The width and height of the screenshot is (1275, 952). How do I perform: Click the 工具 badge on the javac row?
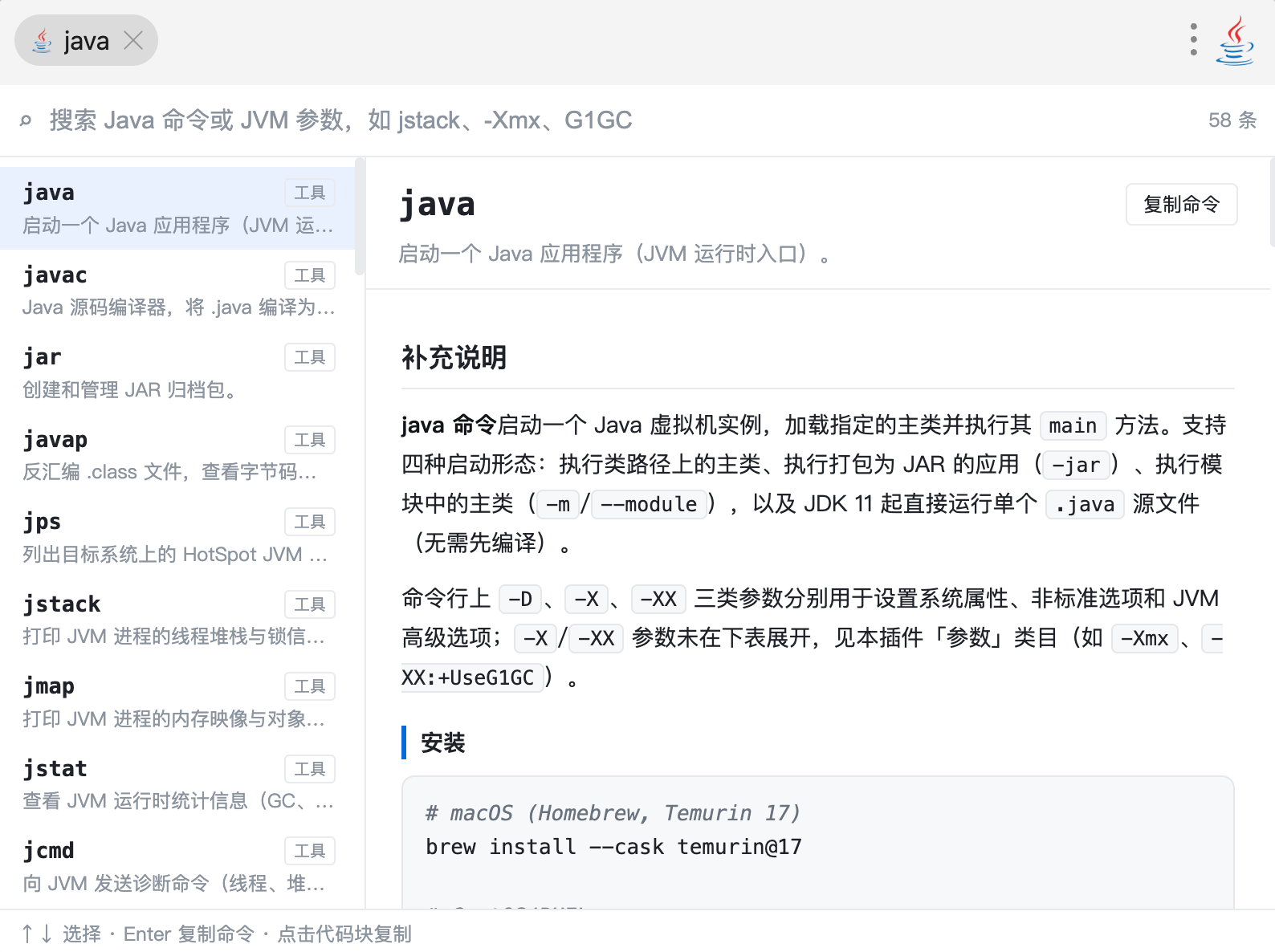(x=310, y=275)
